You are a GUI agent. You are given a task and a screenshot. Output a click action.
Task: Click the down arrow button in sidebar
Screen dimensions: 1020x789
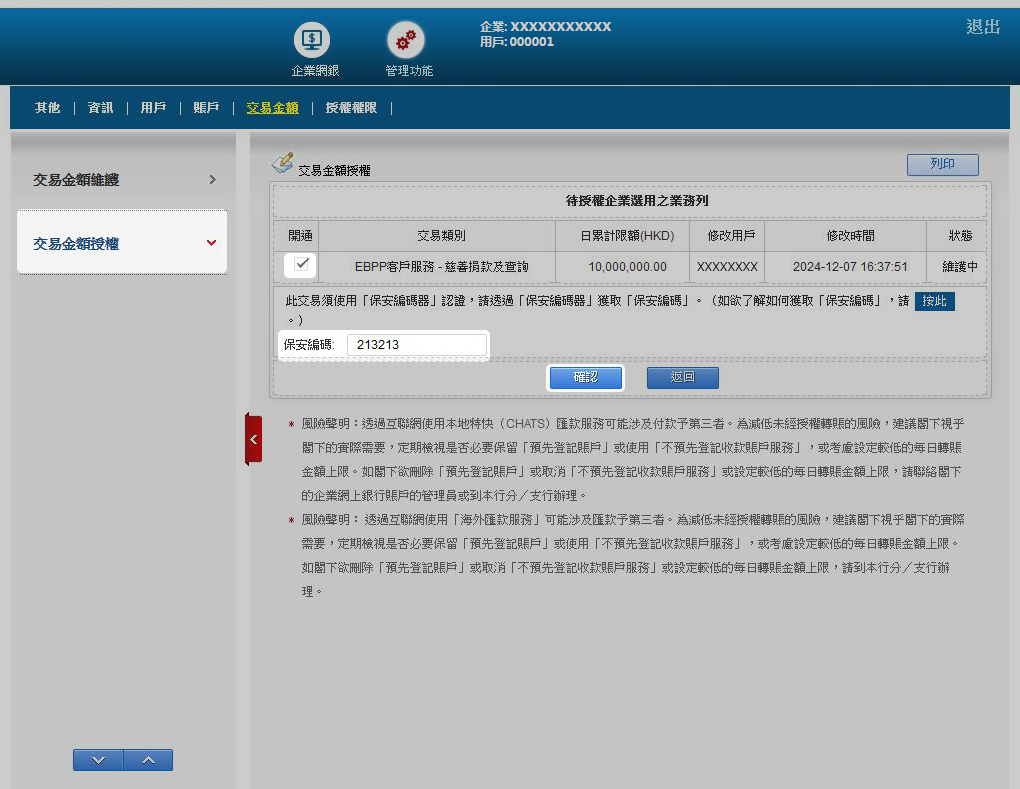click(98, 760)
